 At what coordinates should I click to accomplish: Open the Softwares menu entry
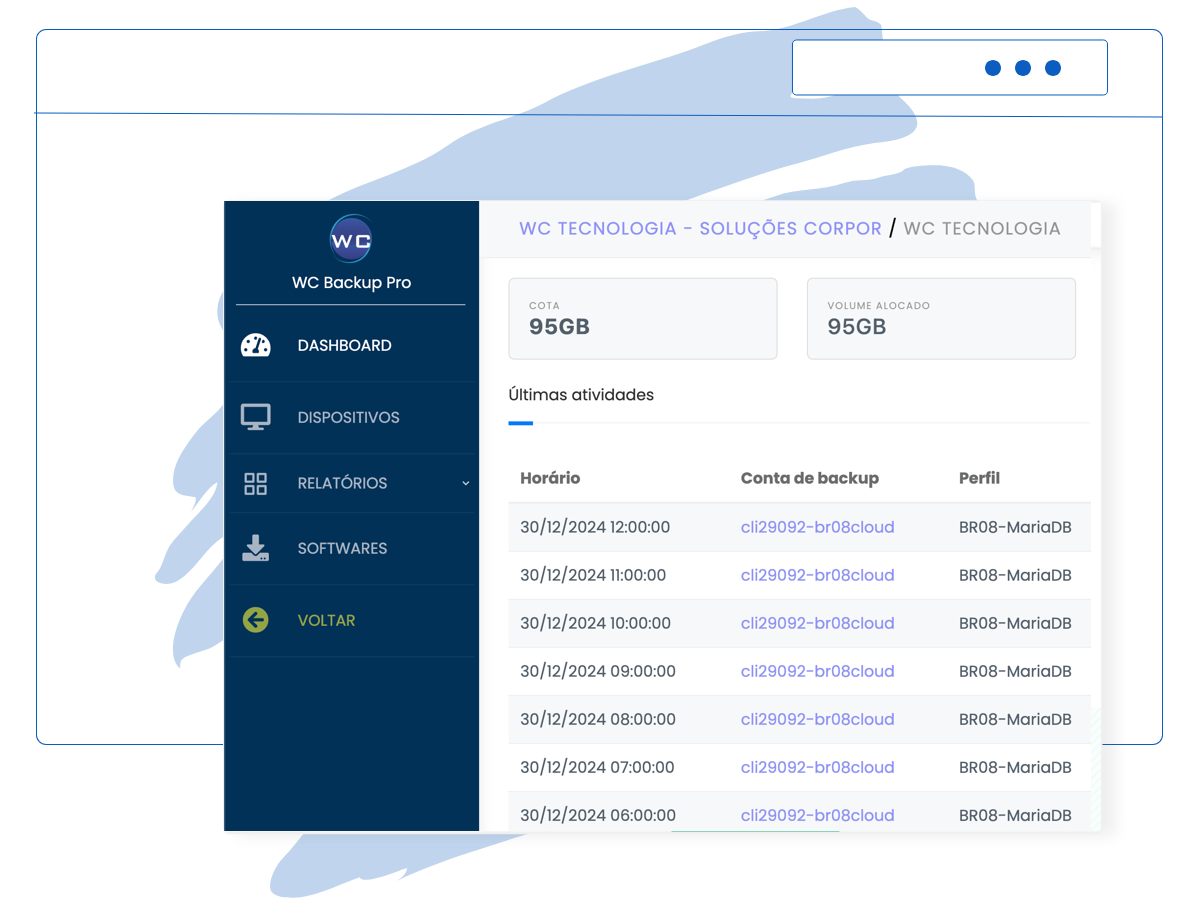tap(342, 549)
